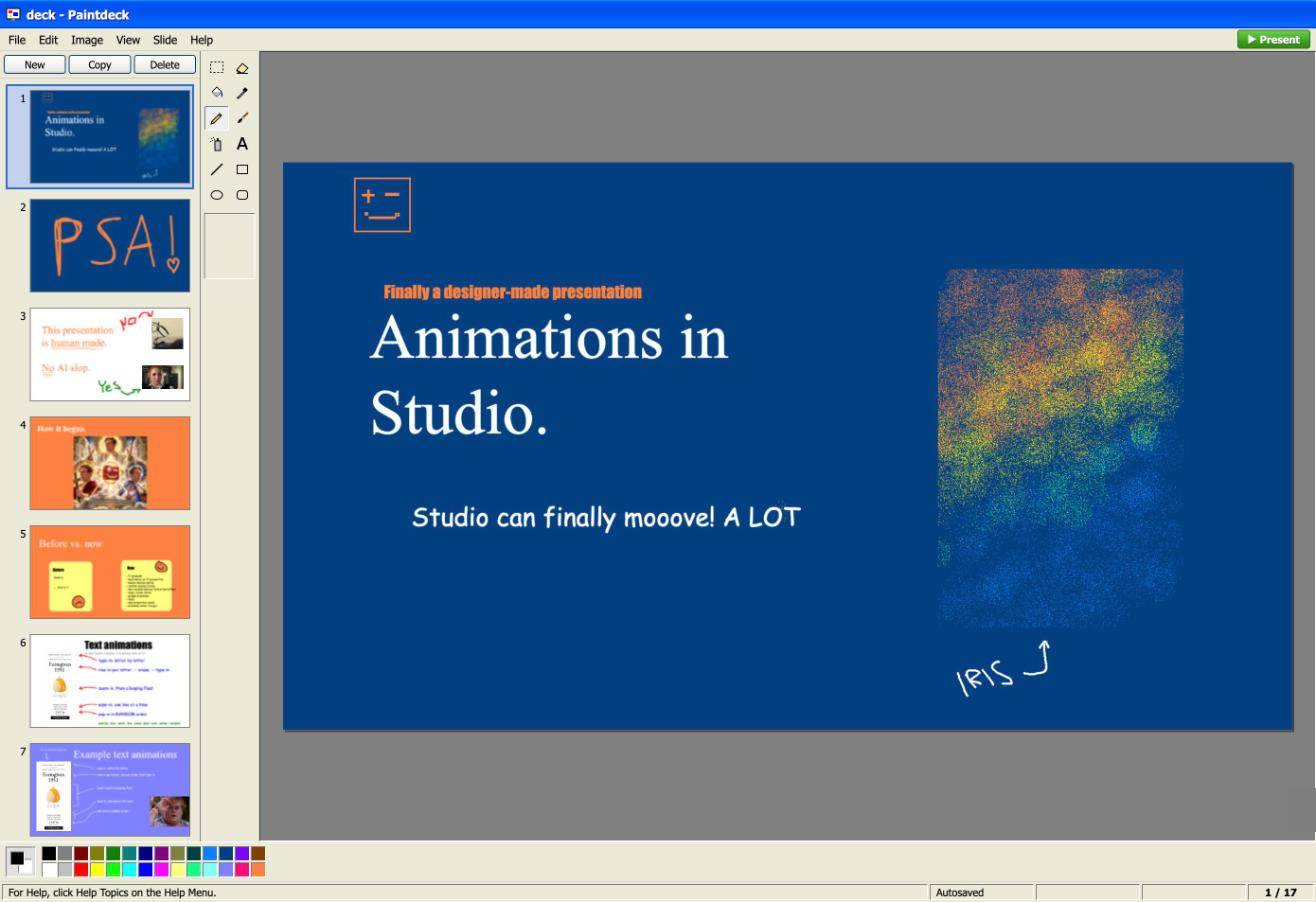Open the Help menu
Image resolution: width=1316 pixels, height=902 pixels.
(201, 40)
